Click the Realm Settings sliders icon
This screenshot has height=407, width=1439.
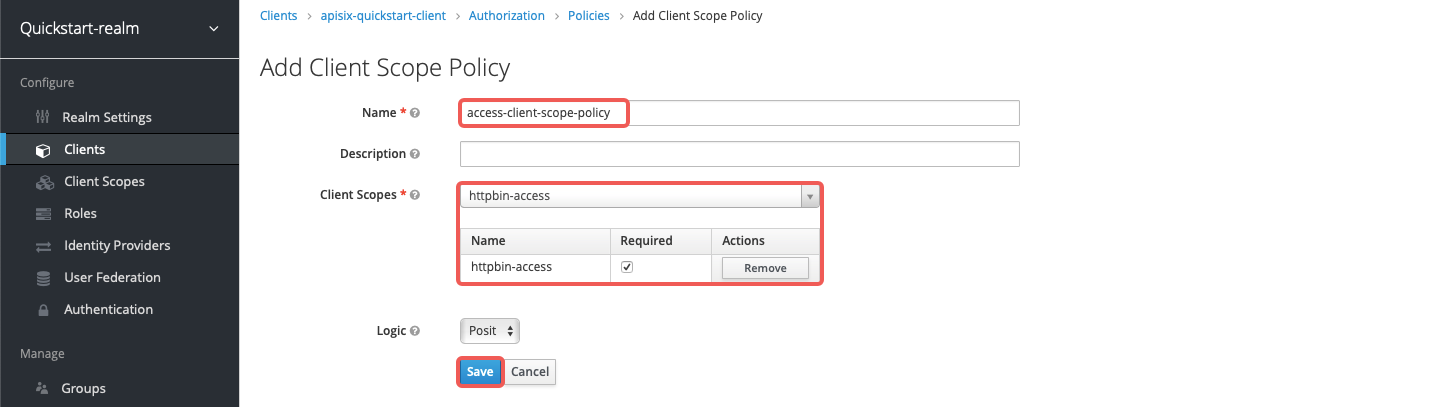coord(42,117)
